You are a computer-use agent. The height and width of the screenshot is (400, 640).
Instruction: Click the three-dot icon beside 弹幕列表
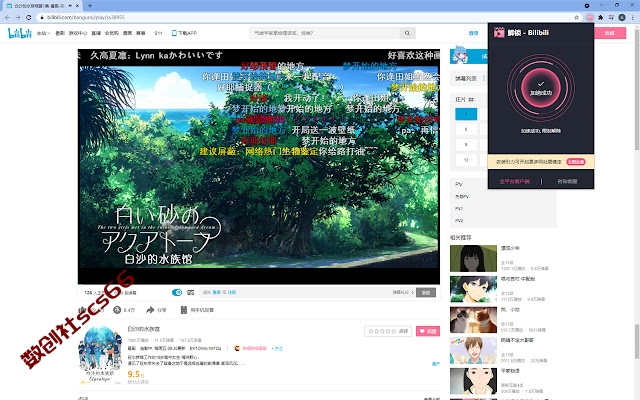tap(484, 78)
